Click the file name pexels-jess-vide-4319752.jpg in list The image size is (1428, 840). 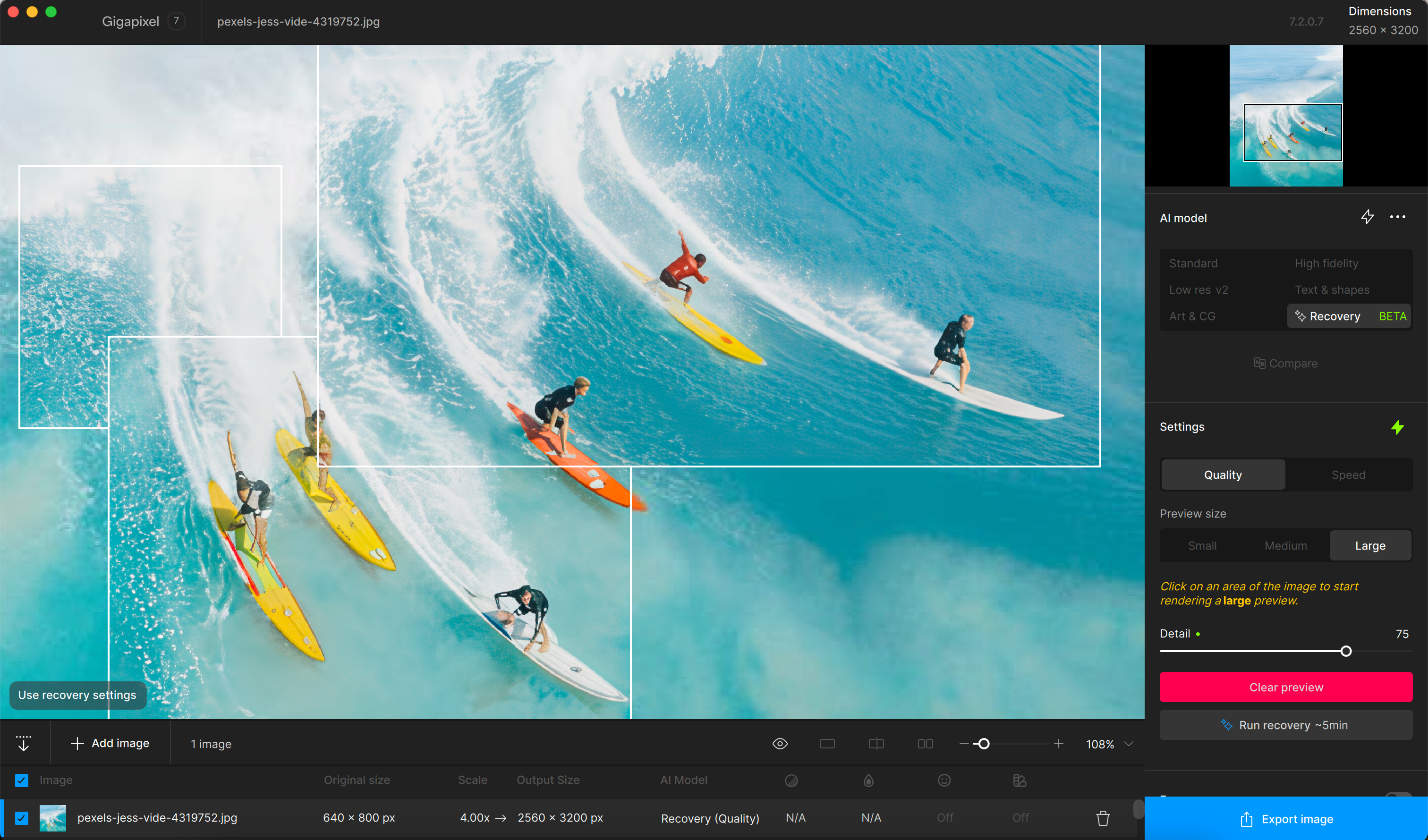[x=157, y=818]
